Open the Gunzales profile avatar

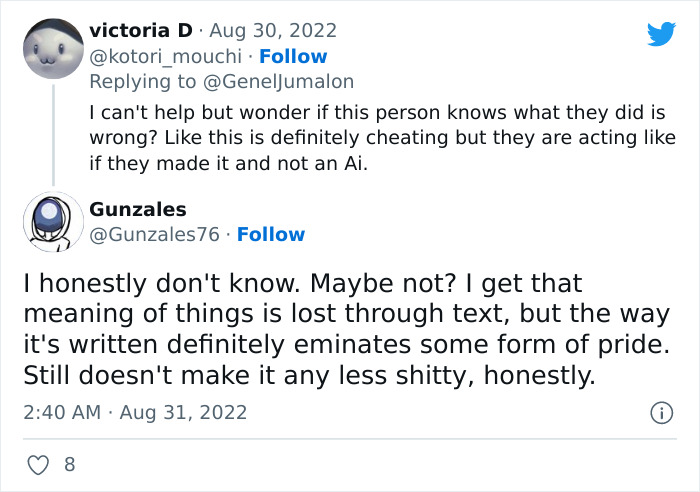coord(52,221)
